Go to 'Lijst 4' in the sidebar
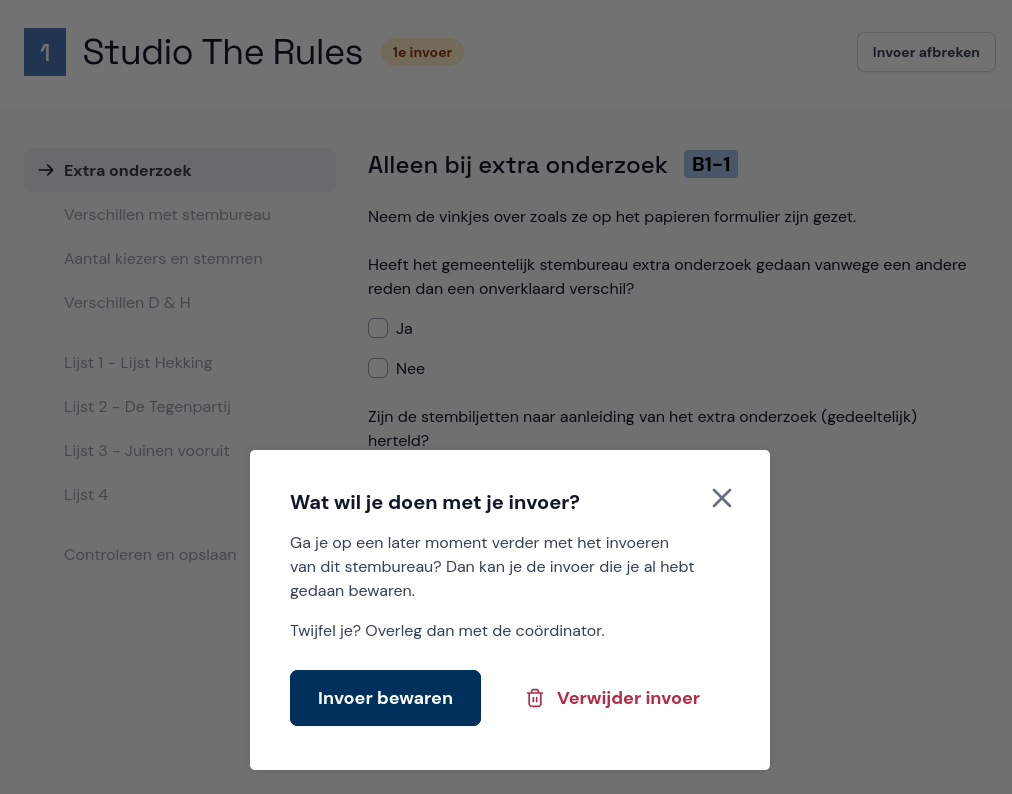Screen dimensions: 1012x794 click(86, 495)
